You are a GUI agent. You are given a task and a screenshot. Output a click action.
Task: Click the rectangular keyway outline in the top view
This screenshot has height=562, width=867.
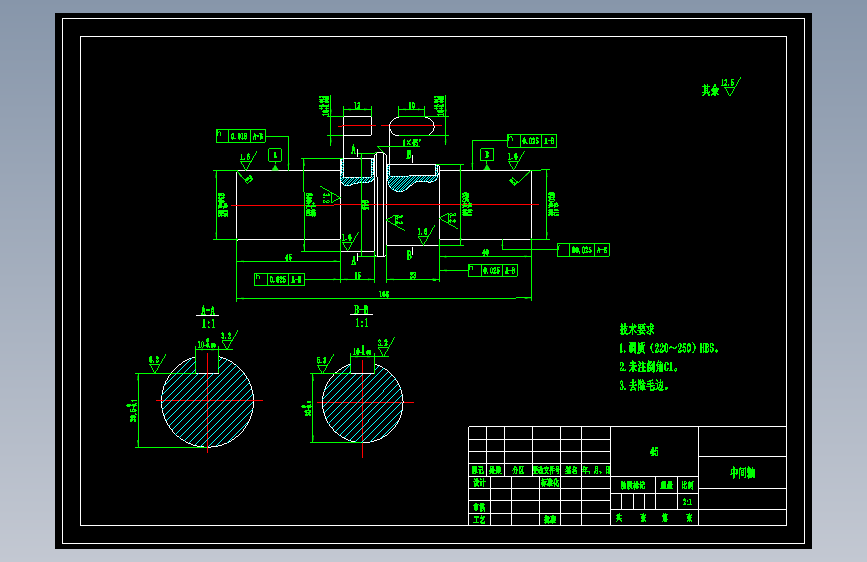point(358,126)
